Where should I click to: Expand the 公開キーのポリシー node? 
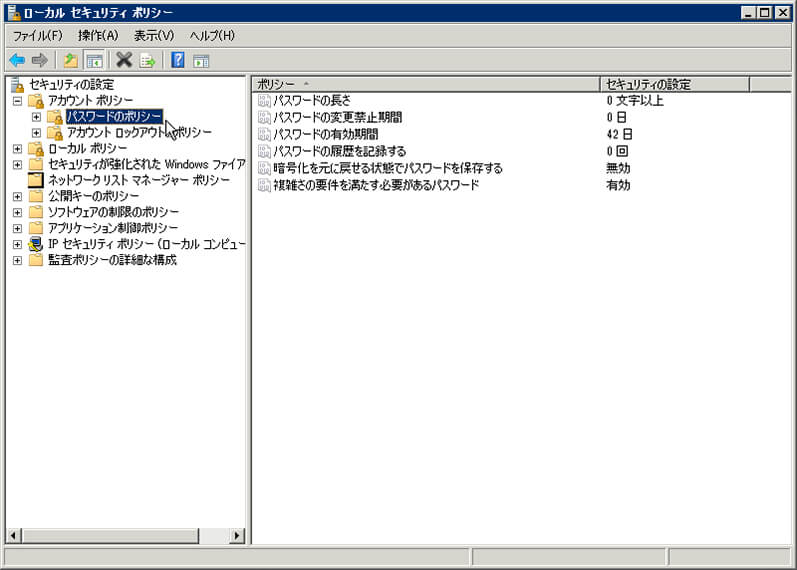[17, 196]
